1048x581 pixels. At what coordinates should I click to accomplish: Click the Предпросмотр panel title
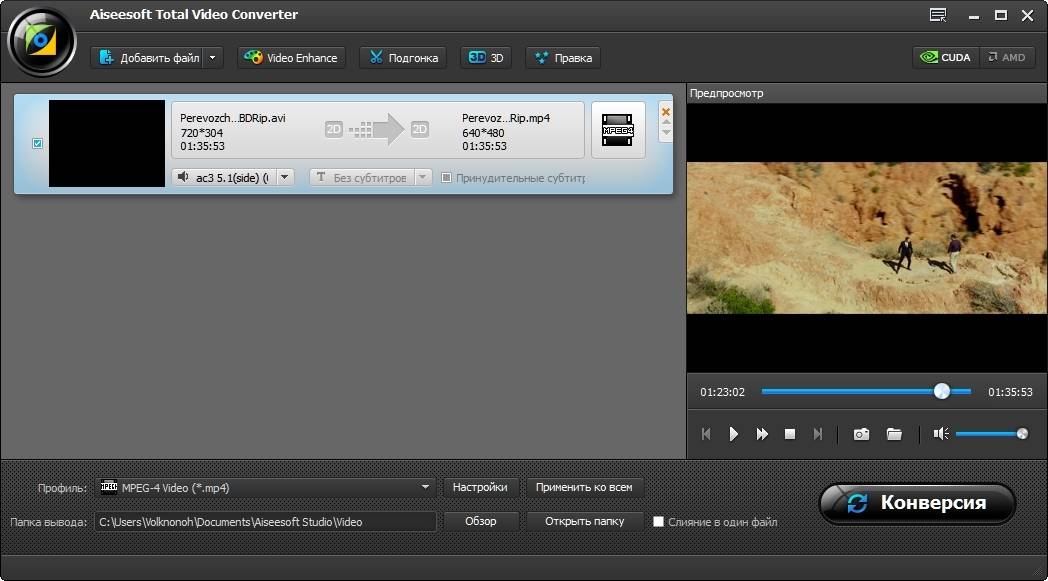(727, 93)
